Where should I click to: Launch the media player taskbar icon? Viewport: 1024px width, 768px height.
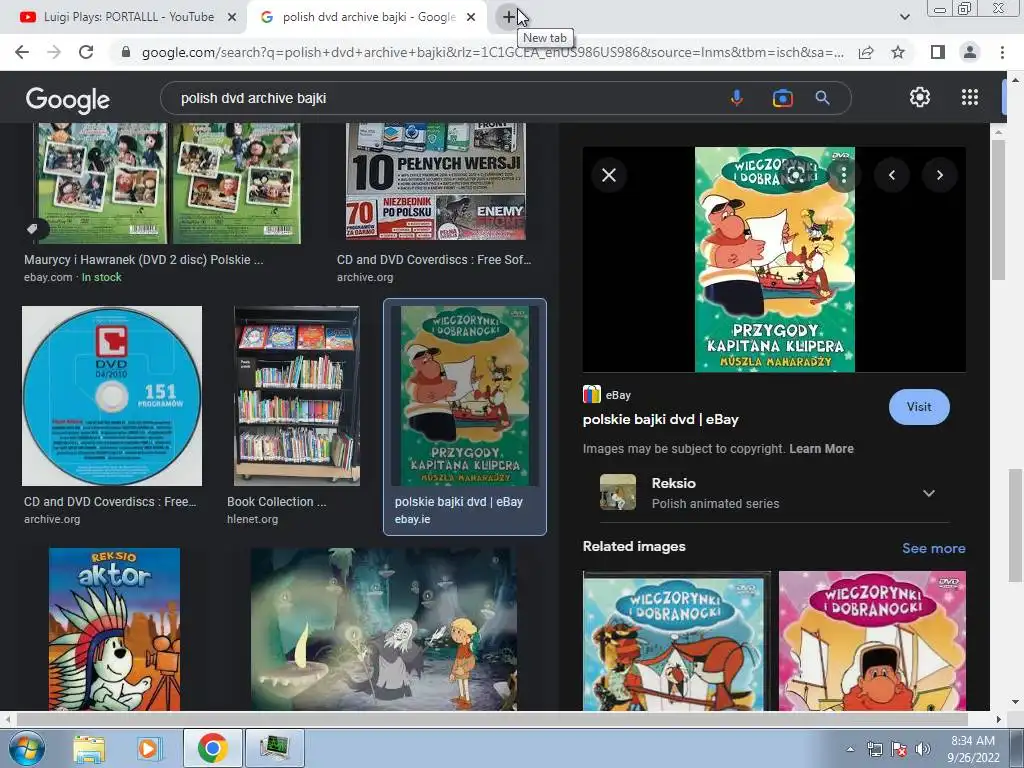click(149, 748)
